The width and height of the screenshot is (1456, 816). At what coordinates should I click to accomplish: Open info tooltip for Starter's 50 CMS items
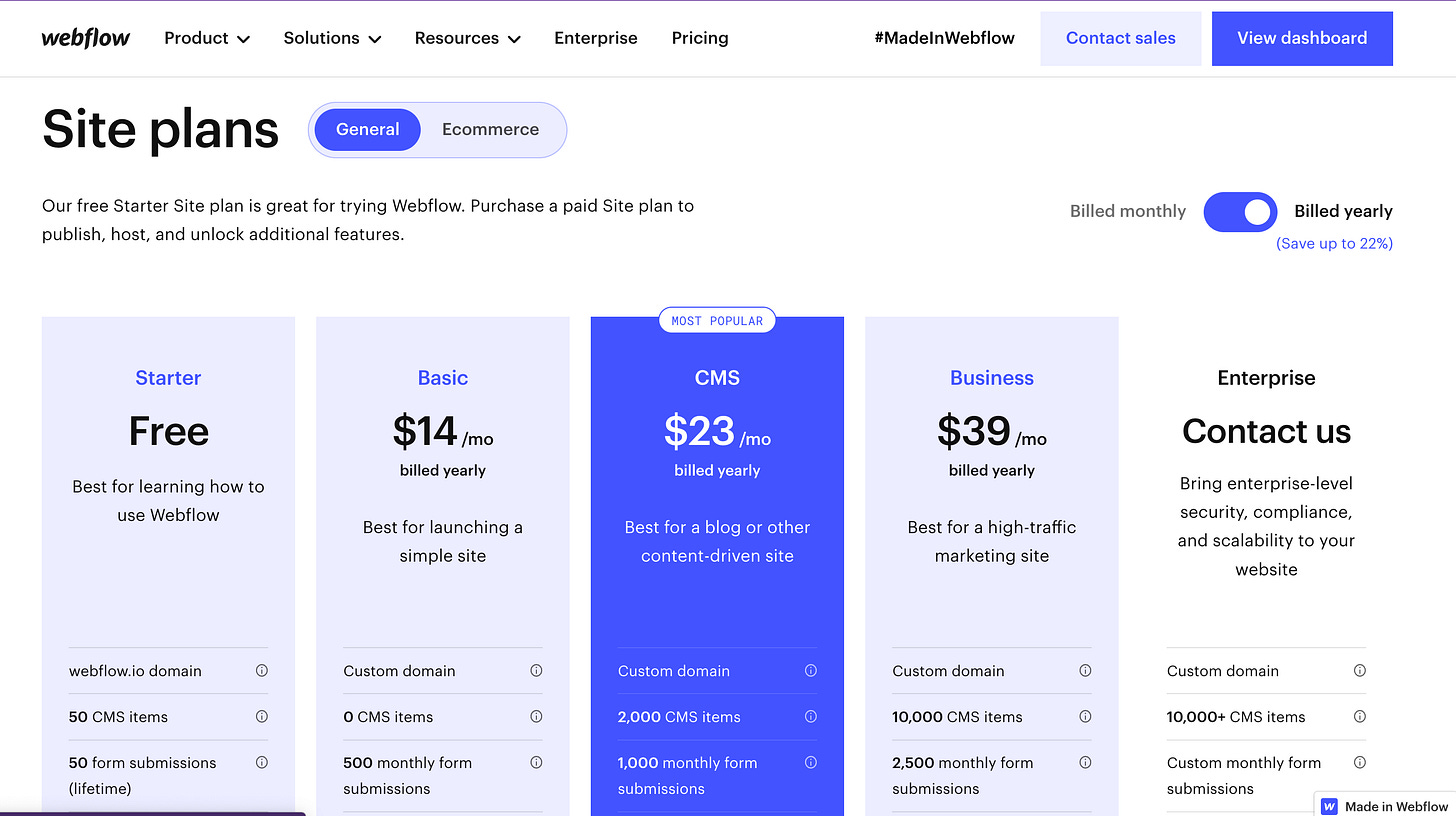click(261, 716)
